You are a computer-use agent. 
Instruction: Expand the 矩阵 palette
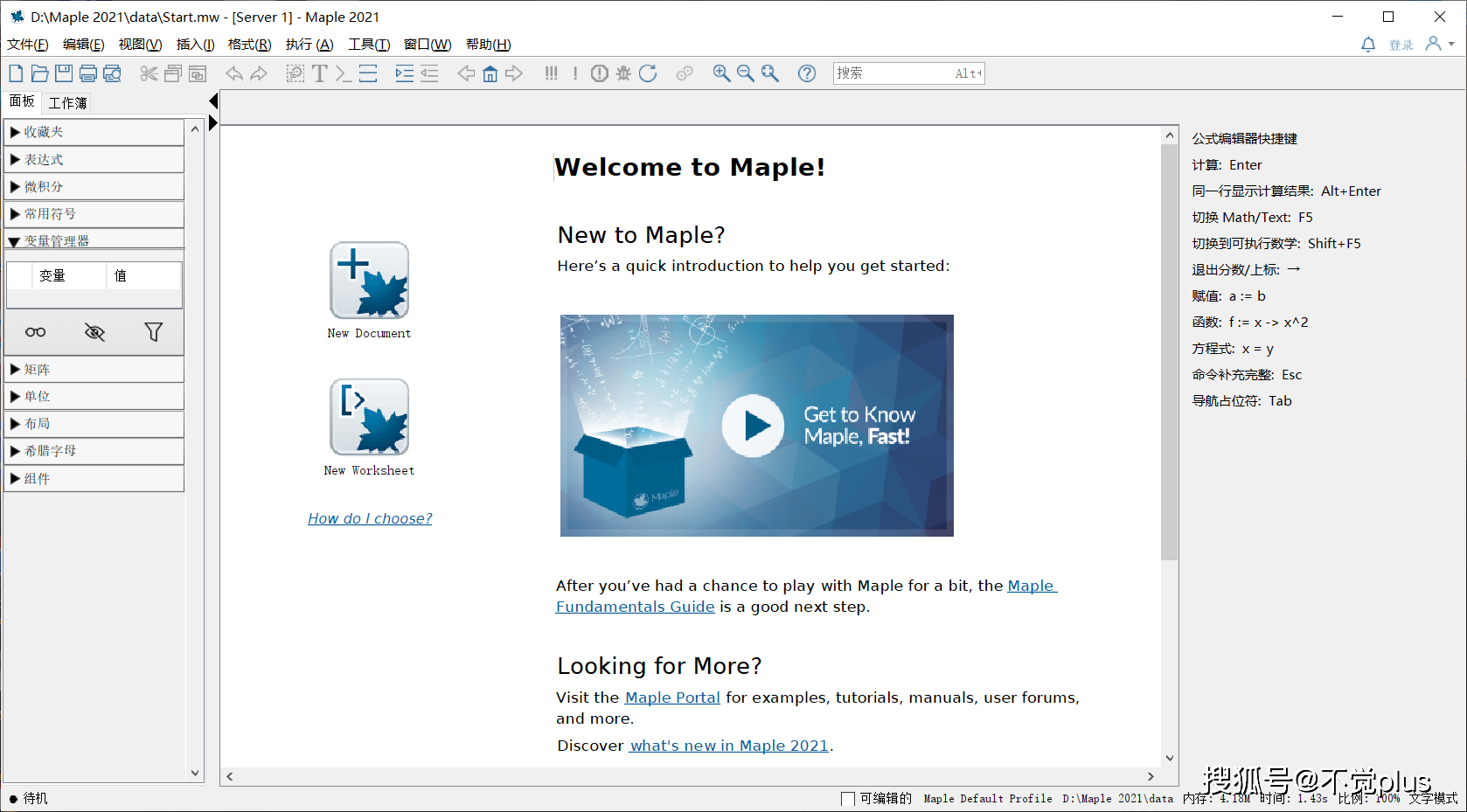pos(94,370)
